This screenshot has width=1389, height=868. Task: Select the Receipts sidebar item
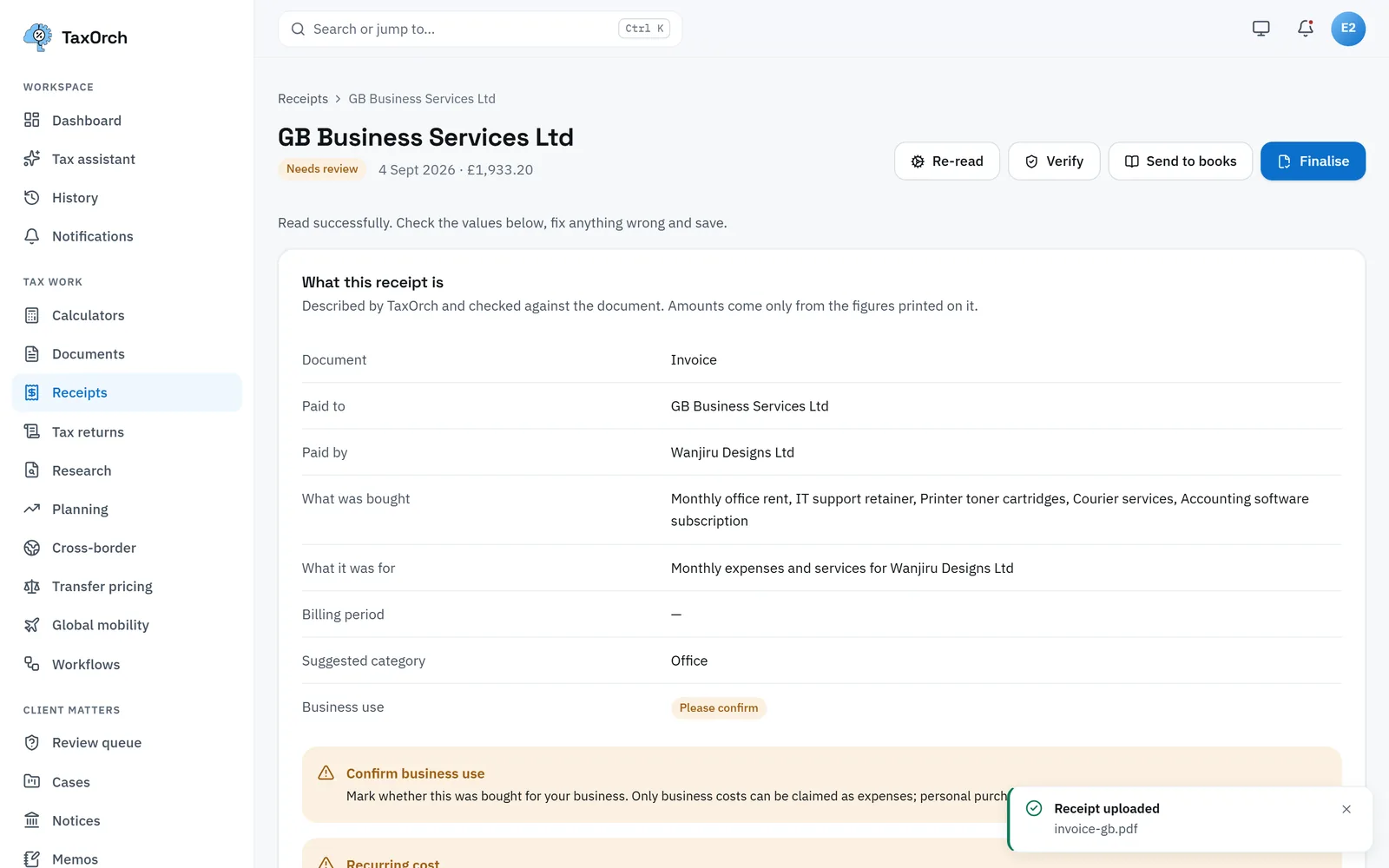tap(127, 392)
